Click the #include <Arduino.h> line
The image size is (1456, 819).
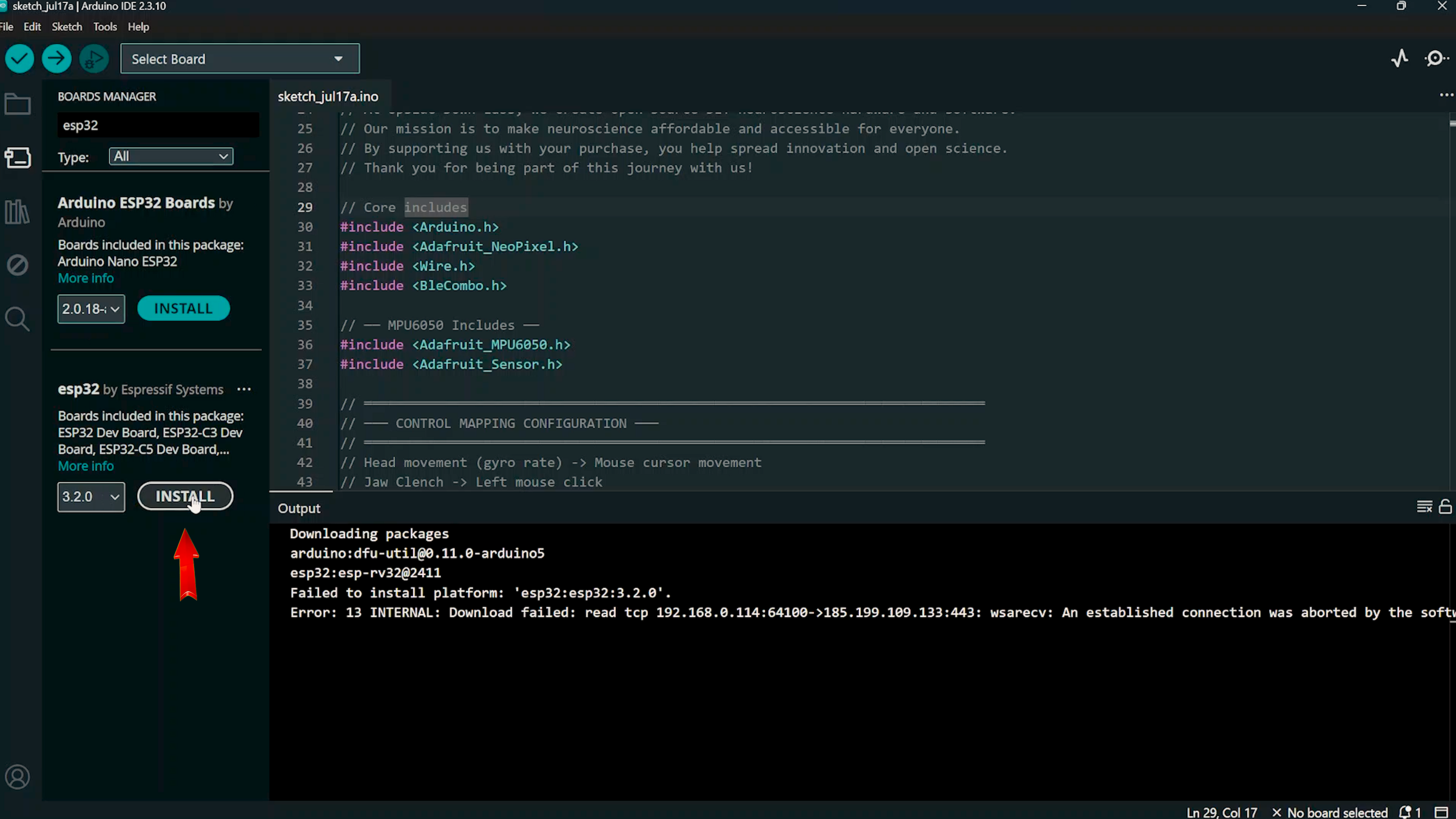click(x=419, y=227)
